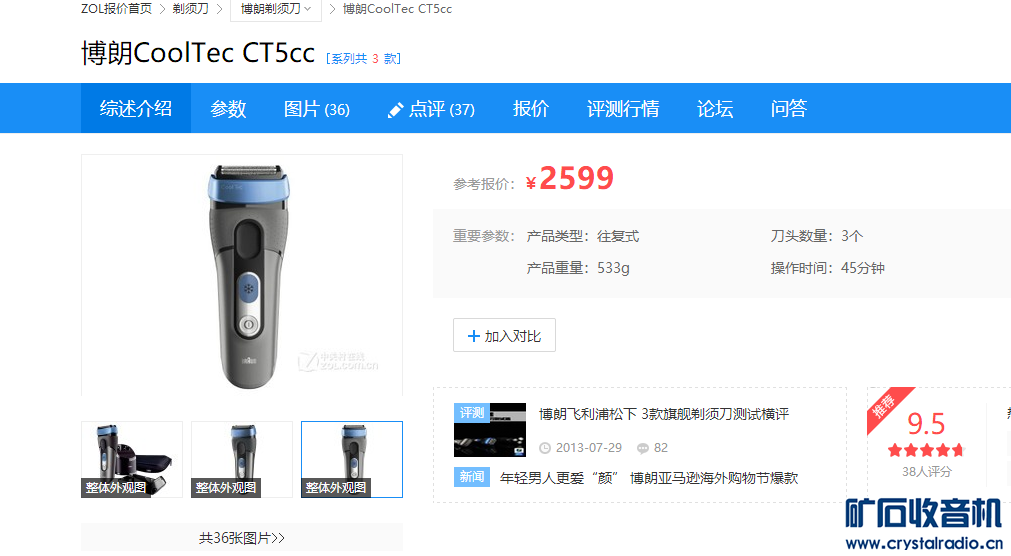This screenshot has height=556, width=1011.
Task: Expand 共36张图片 to view all photos
Action: tap(242, 538)
